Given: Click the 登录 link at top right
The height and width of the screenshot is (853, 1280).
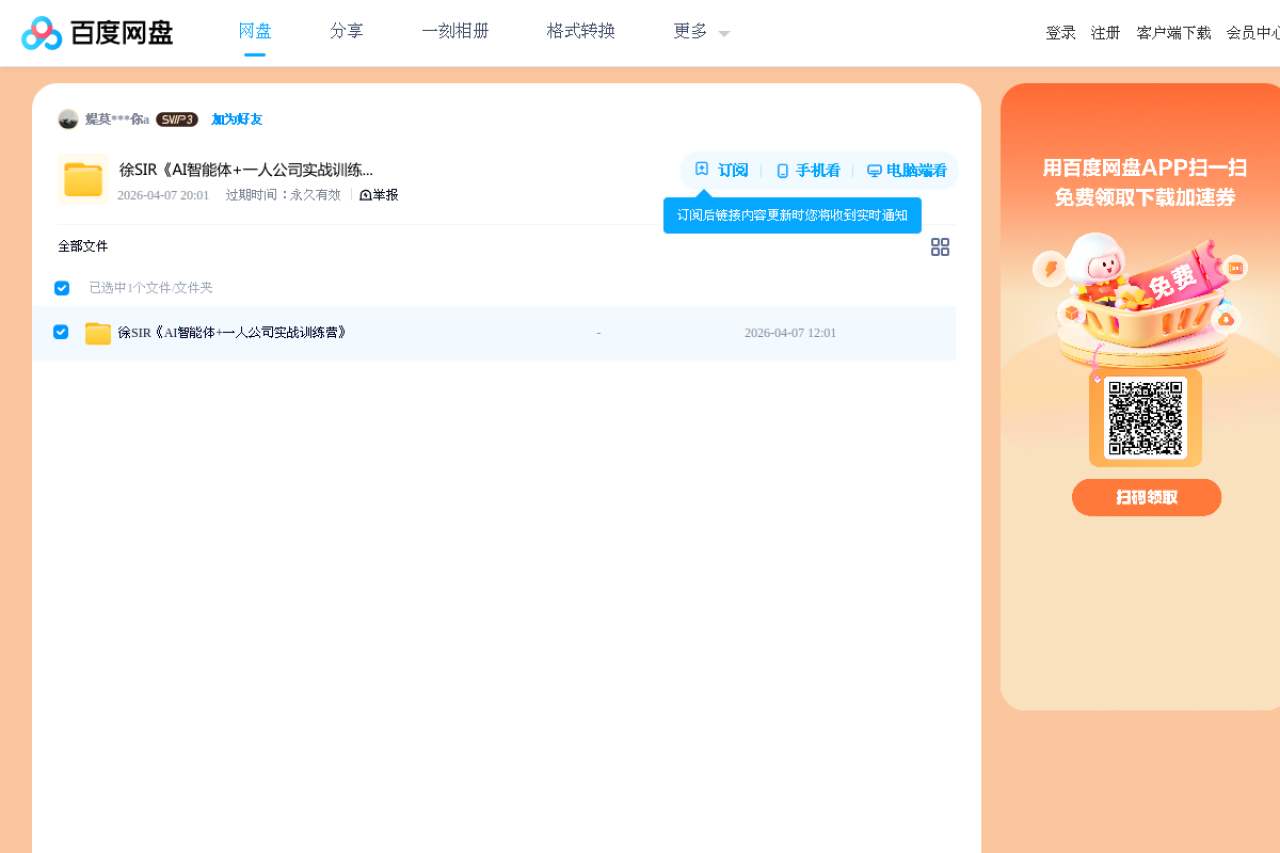Looking at the screenshot, I should [1060, 31].
